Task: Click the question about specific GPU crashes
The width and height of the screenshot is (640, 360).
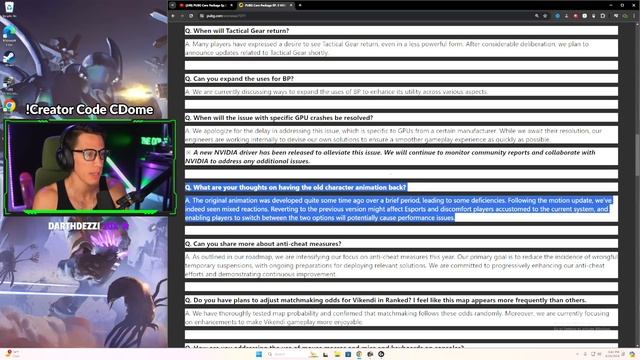Action: 279,118
